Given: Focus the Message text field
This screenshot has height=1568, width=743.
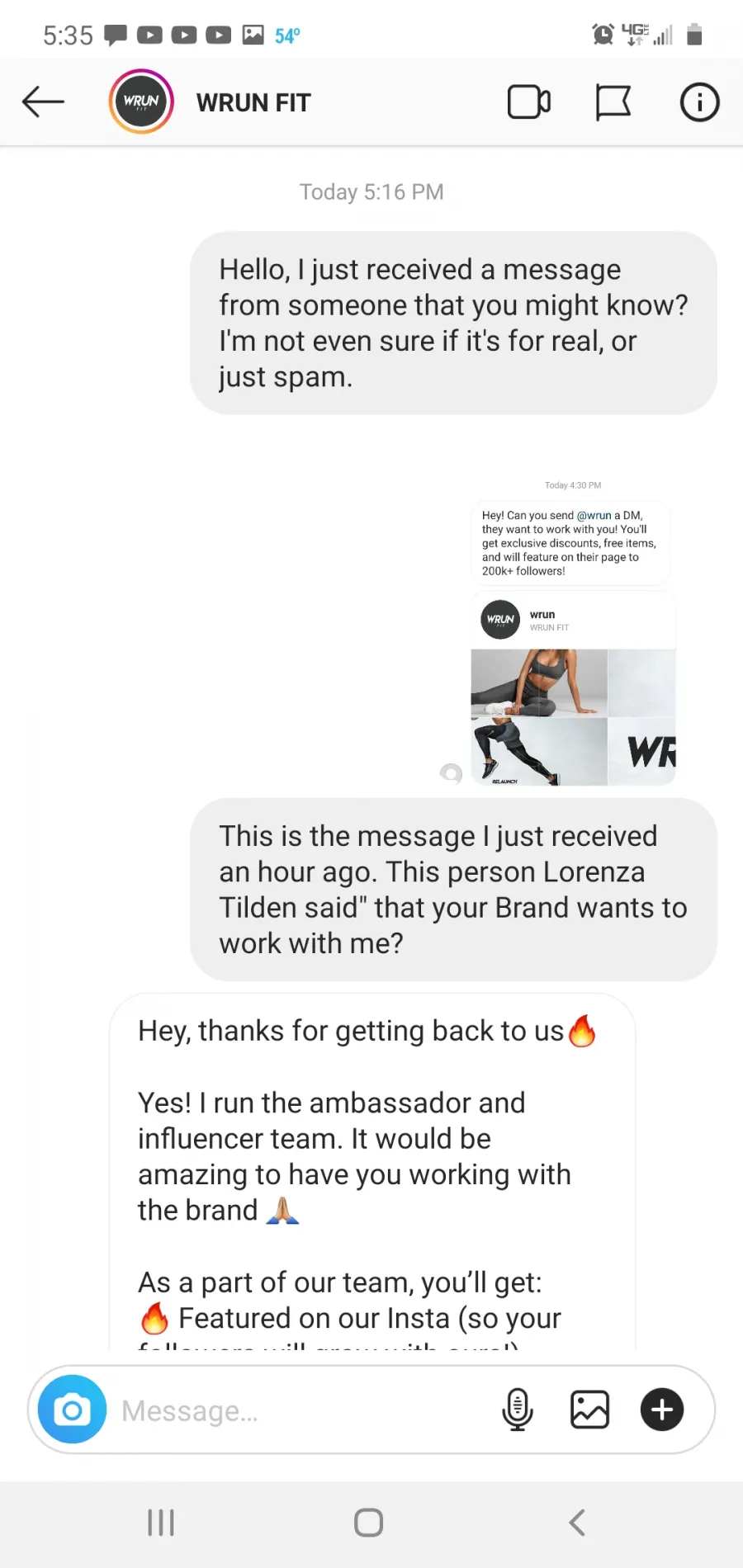Looking at the screenshot, I should (305, 1410).
